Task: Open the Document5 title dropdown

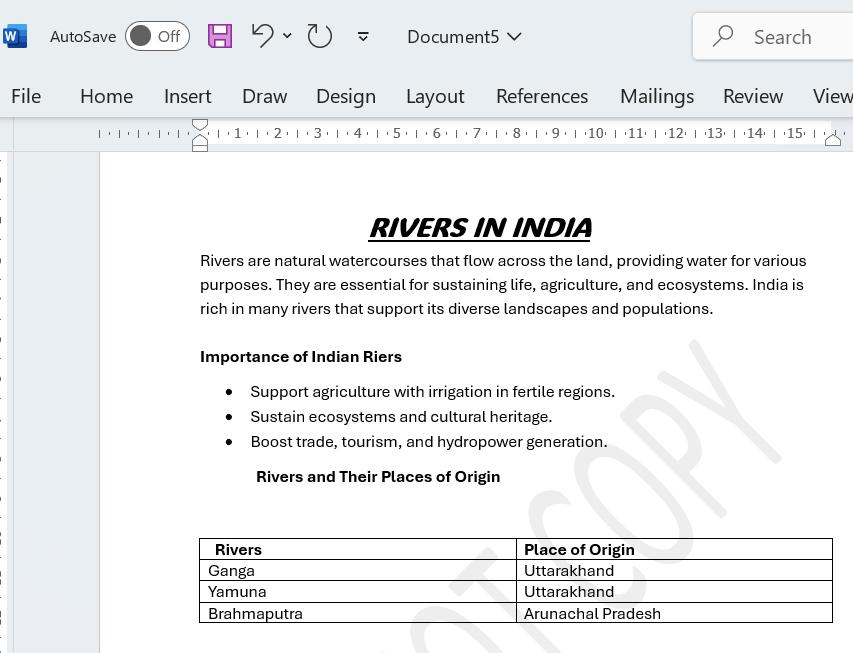Action: [464, 36]
